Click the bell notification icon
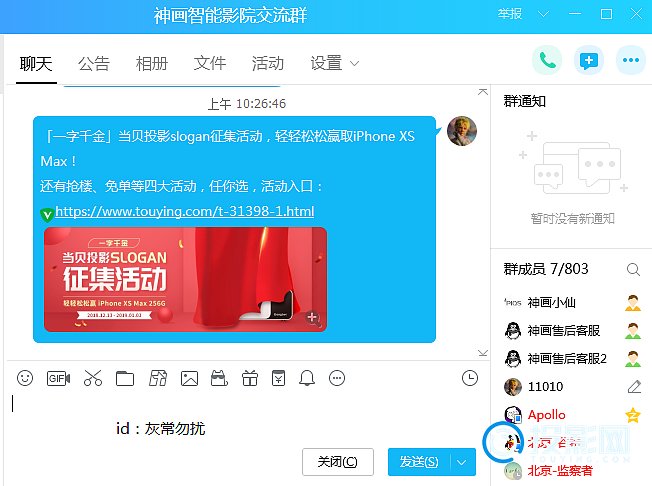The height and width of the screenshot is (486, 652). point(307,378)
